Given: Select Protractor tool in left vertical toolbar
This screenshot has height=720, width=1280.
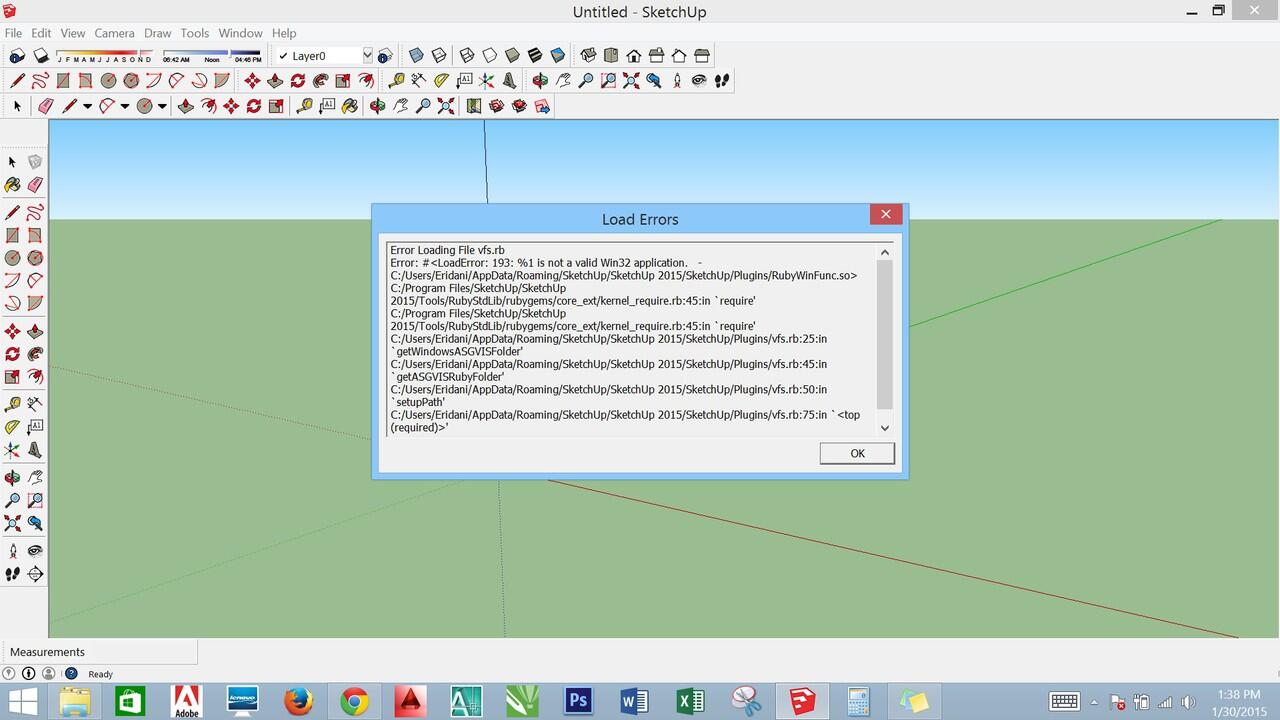Looking at the screenshot, I should 12,426.
